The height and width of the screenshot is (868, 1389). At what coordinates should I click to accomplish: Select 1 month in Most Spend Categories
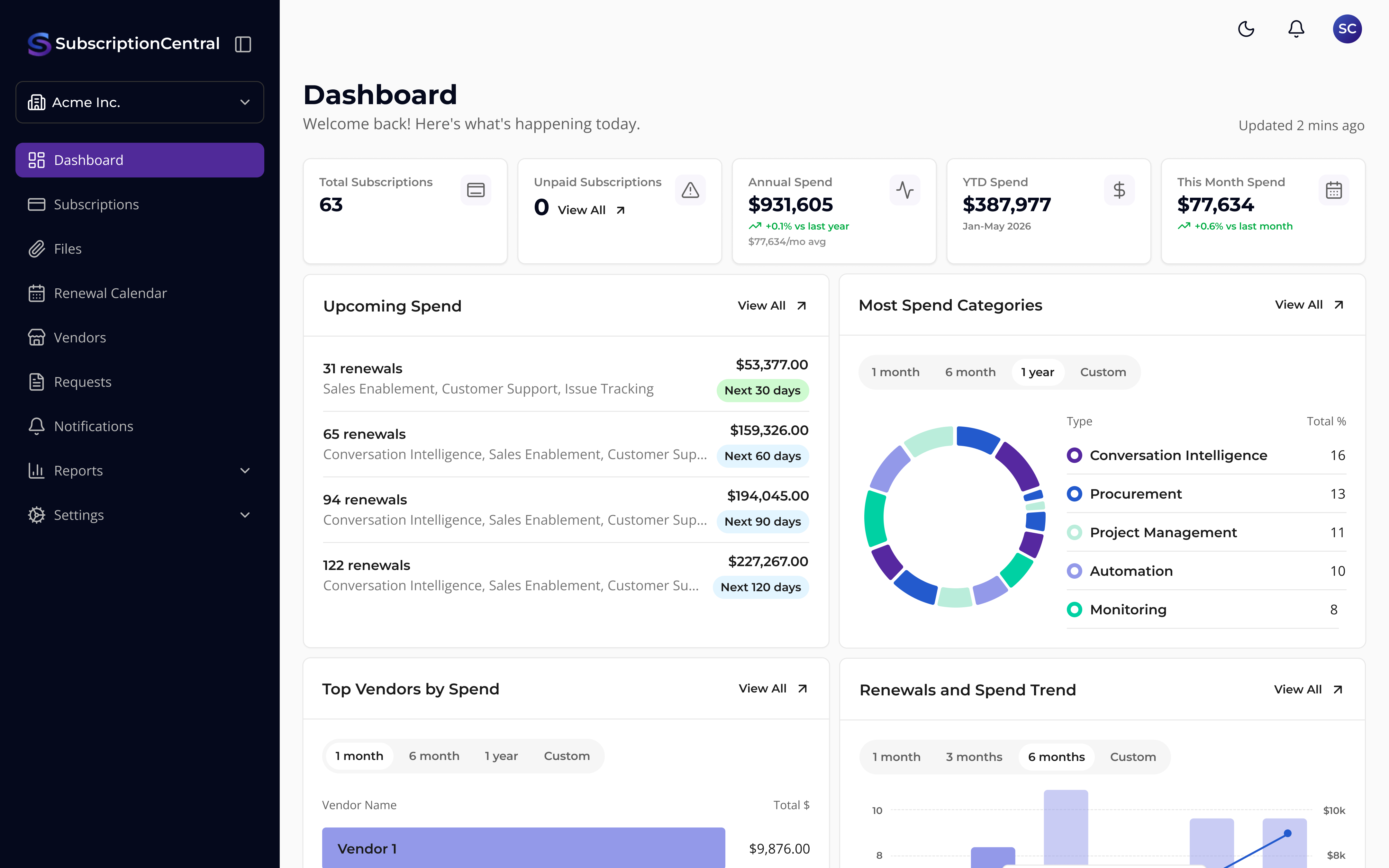coord(895,372)
